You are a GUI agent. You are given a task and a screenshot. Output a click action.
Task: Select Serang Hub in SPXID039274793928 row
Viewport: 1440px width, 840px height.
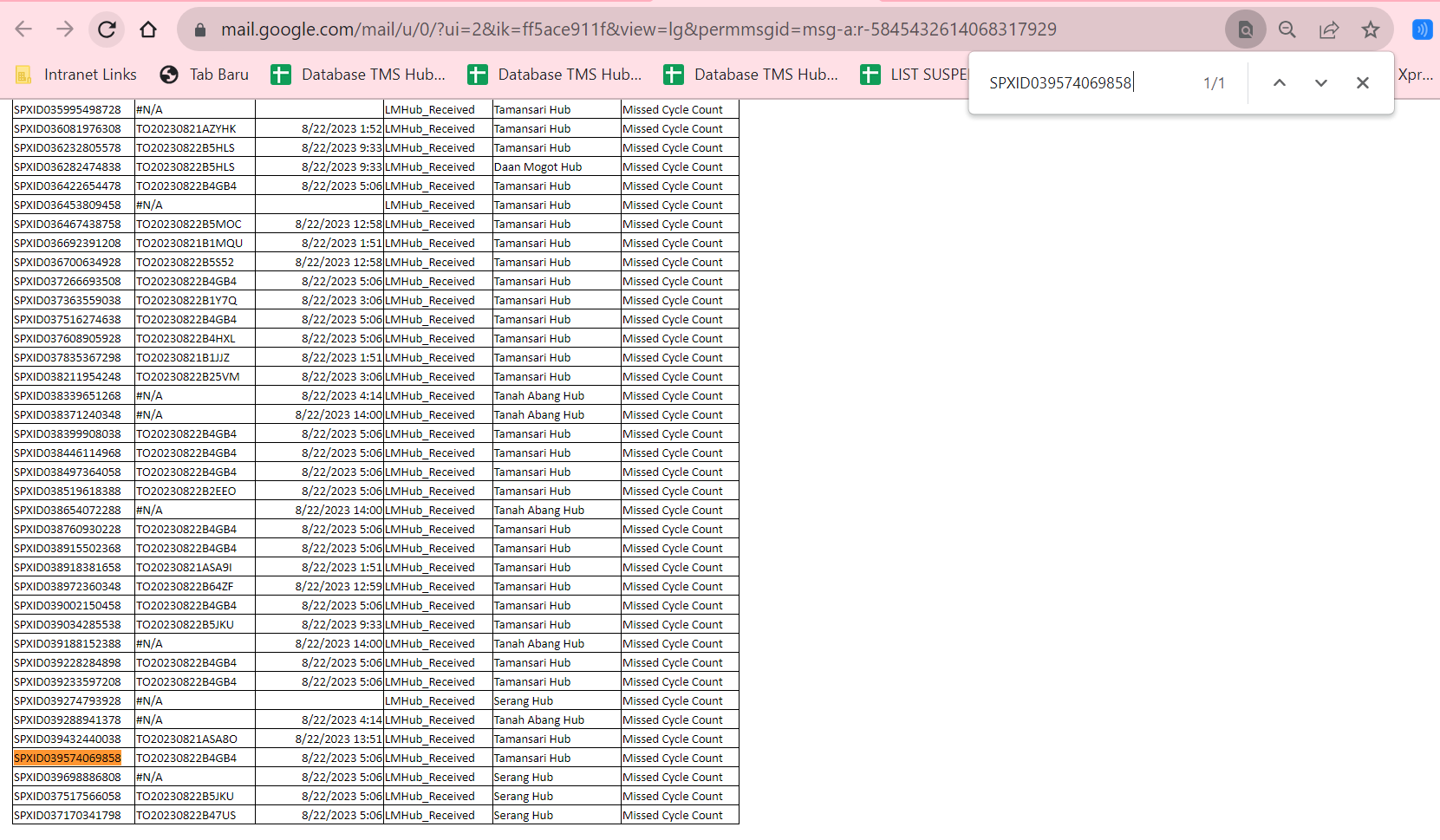[557, 700]
